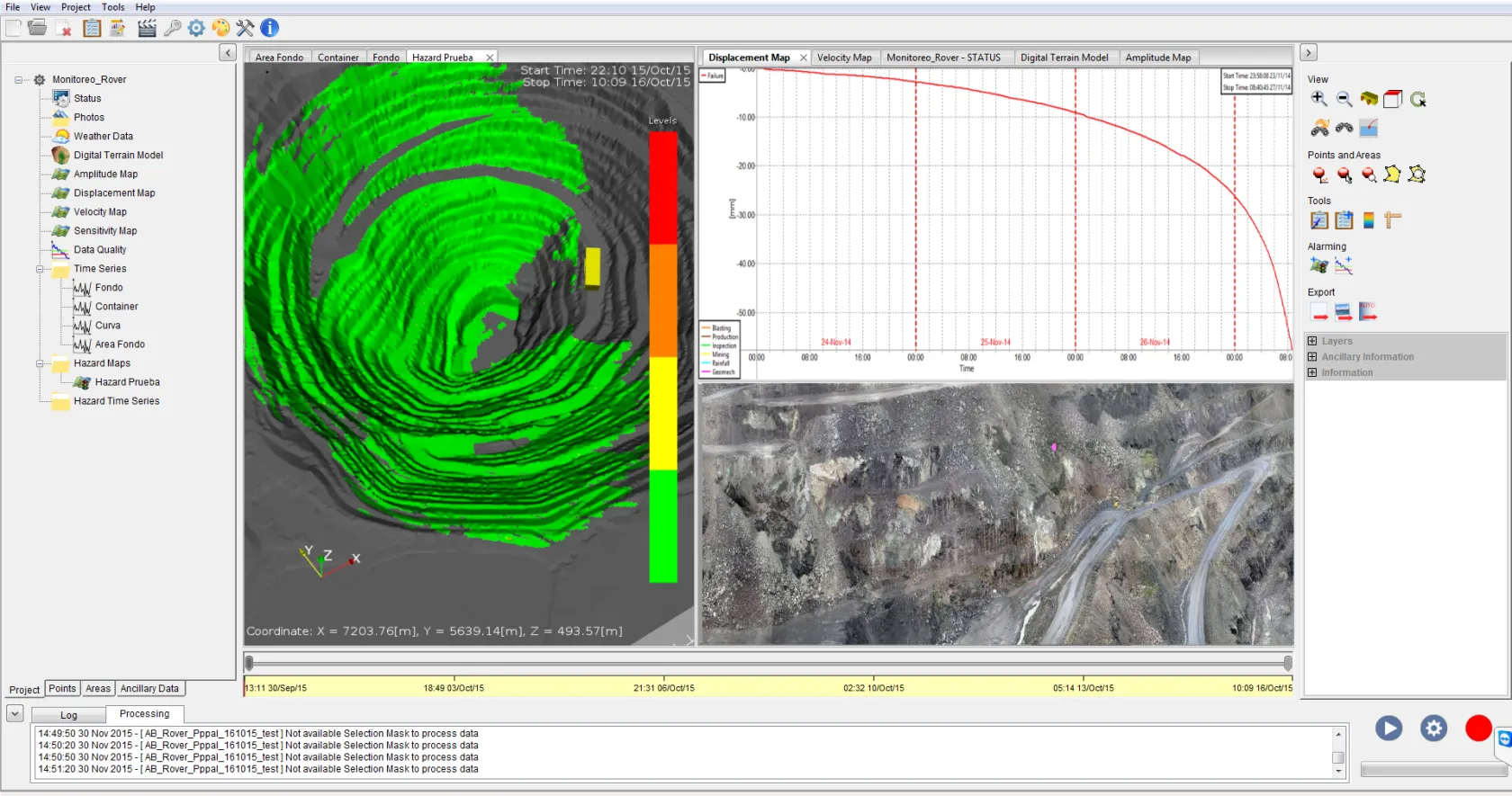The image size is (1512, 796).
Task: Click the zoom out magnifier icon
Action: pos(1344,100)
